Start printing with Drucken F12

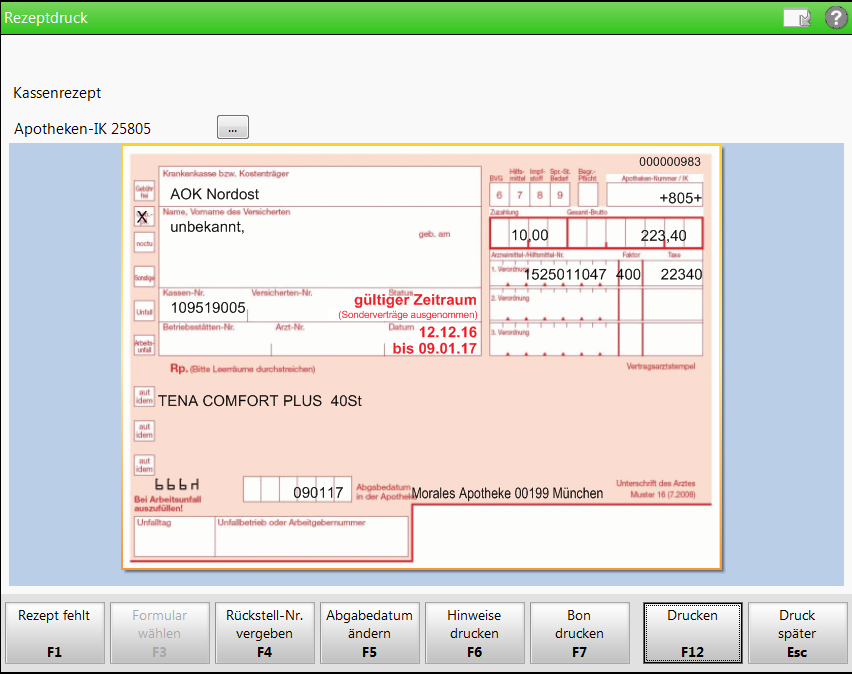(692, 633)
